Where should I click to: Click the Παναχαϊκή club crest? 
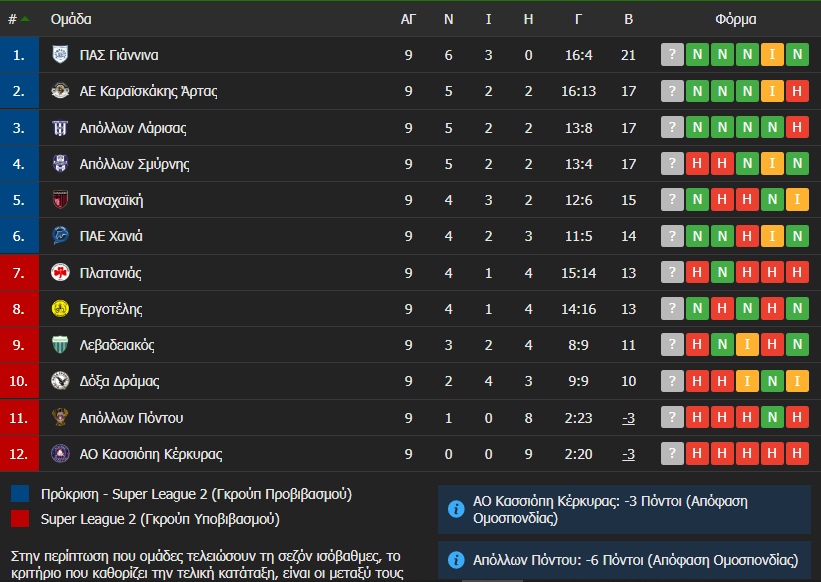point(60,200)
